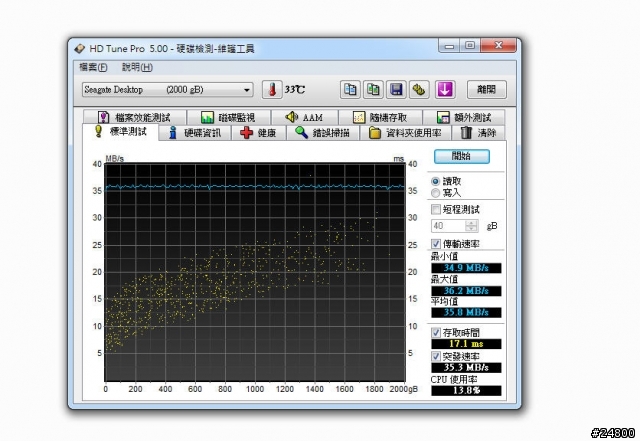
Task: Open the 錯誤掃描 tab
Action: pos(323,133)
